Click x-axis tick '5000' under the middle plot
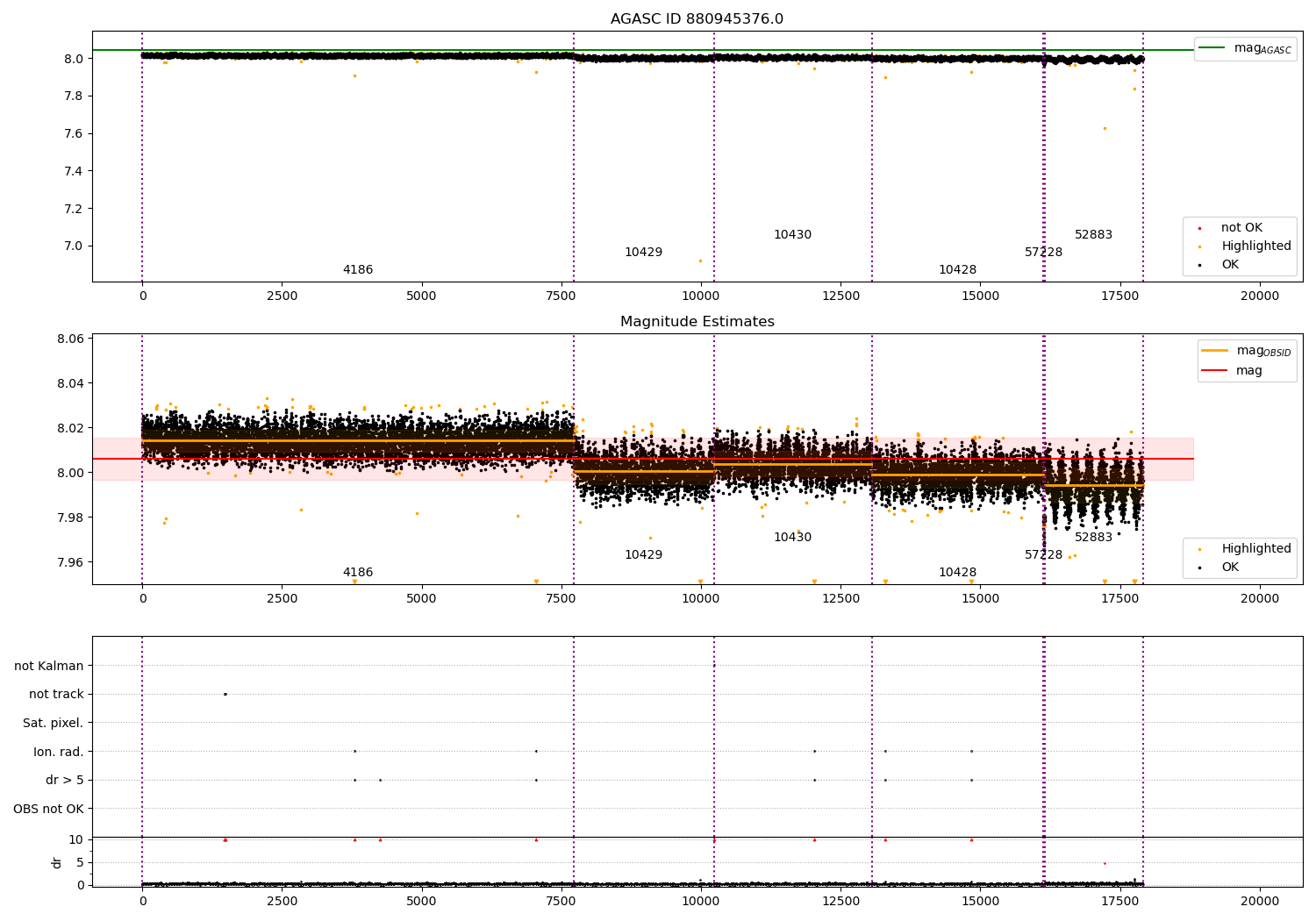This screenshot has height=921, width=1316. [421, 599]
